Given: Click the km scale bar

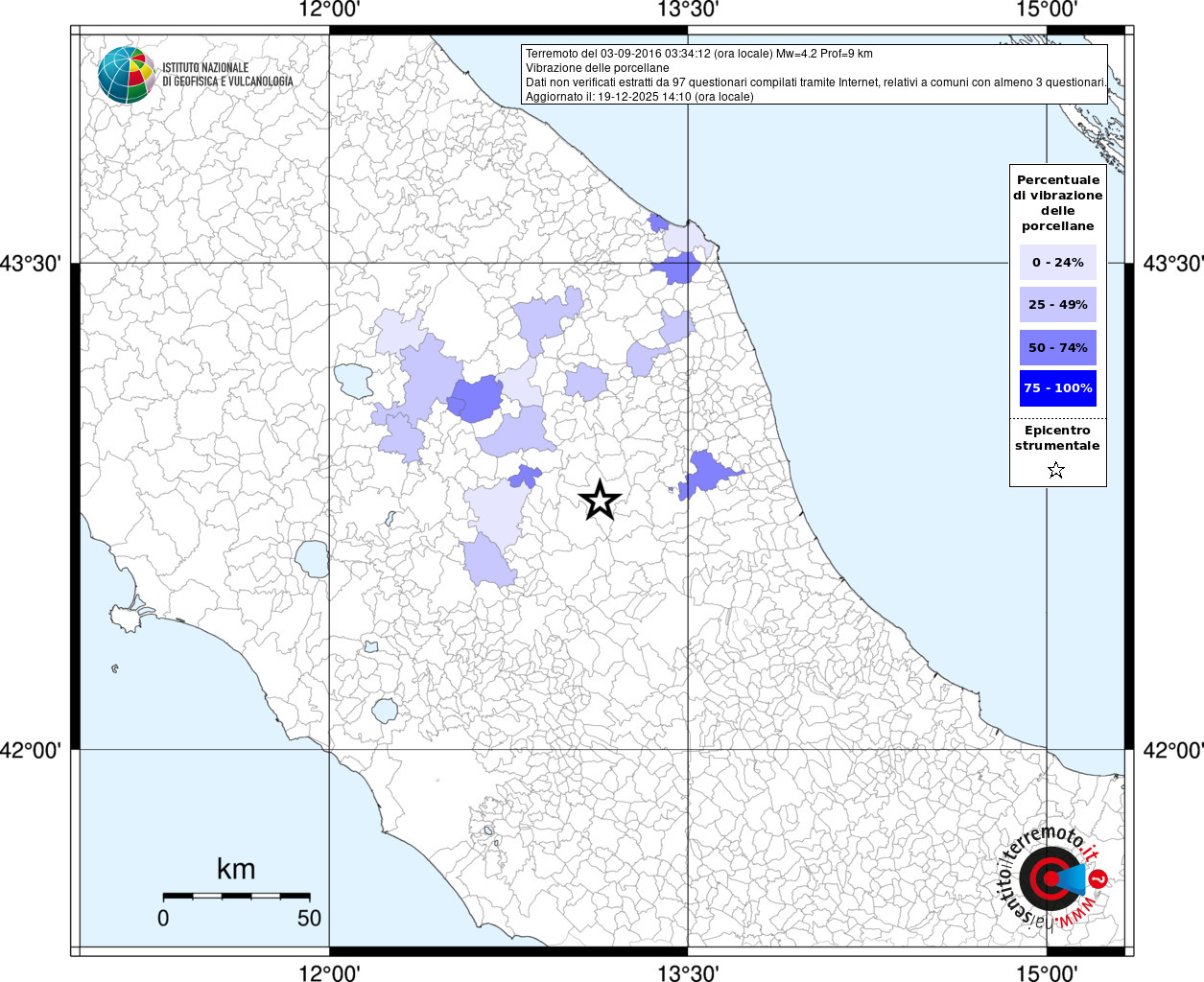Looking at the screenshot, I should 236,896.
